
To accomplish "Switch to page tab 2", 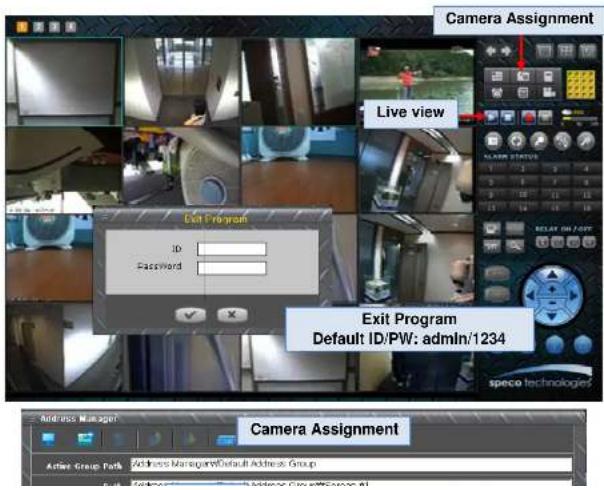I will tap(38, 27).
